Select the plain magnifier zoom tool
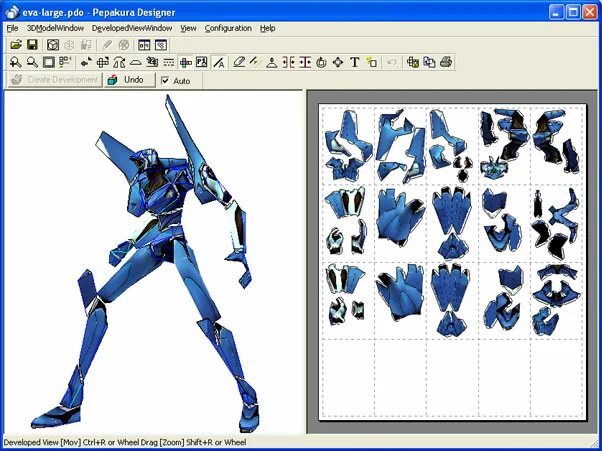The height and width of the screenshot is (451, 602). (x=32, y=62)
